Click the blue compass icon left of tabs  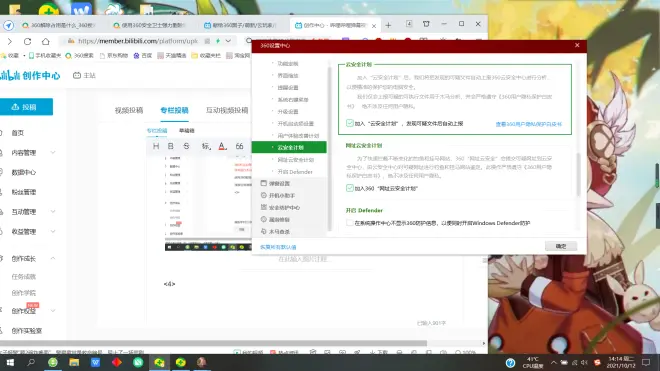8,25
